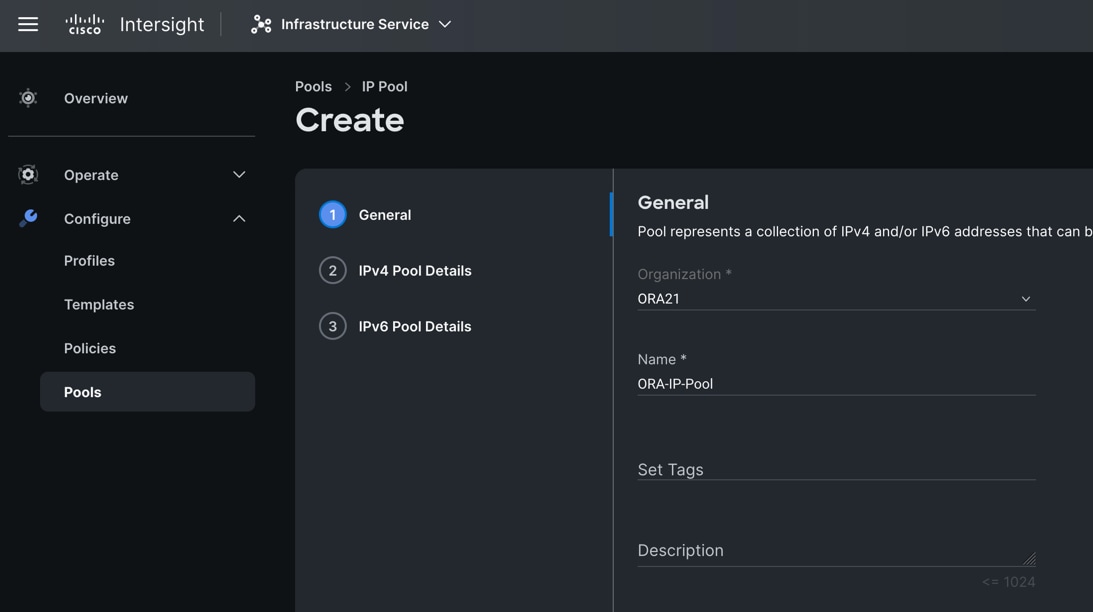The width and height of the screenshot is (1093, 612).
Task: Click the Cisco logo icon
Action: (x=84, y=24)
